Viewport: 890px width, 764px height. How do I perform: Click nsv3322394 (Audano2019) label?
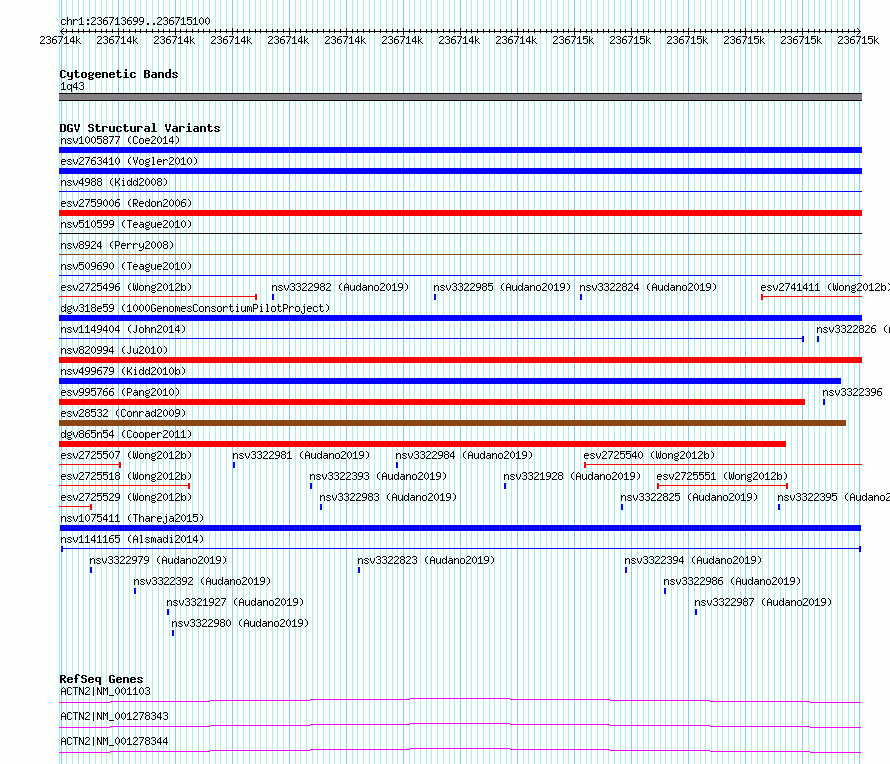(693, 560)
